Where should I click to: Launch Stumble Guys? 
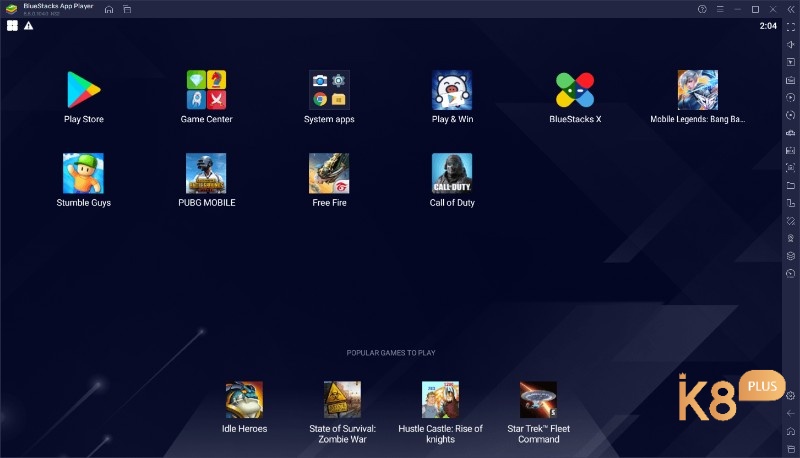[84, 173]
